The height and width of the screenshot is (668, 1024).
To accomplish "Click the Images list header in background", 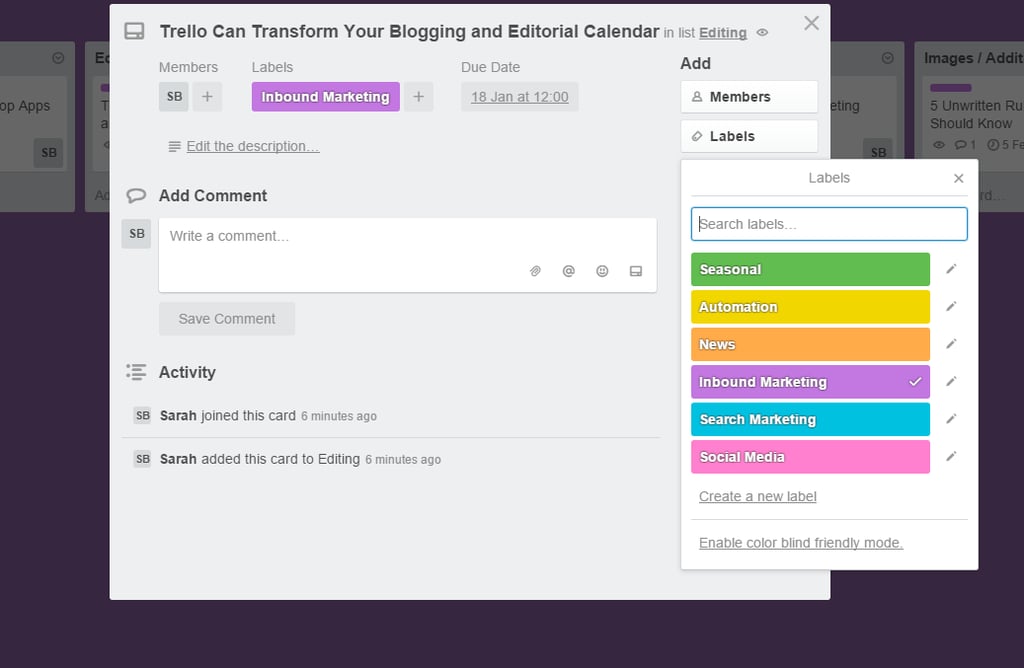I will pos(973,58).
